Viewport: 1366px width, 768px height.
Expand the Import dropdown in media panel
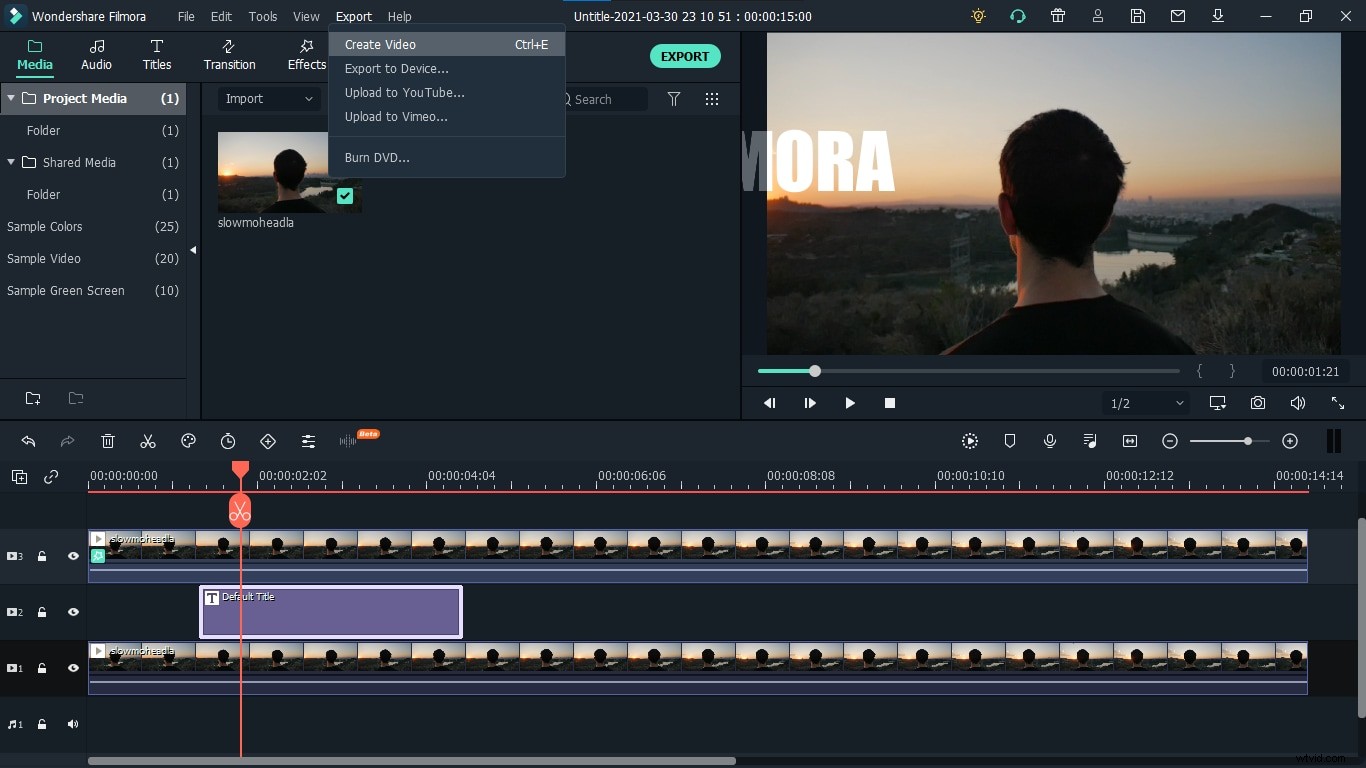(x=270, y=99)
